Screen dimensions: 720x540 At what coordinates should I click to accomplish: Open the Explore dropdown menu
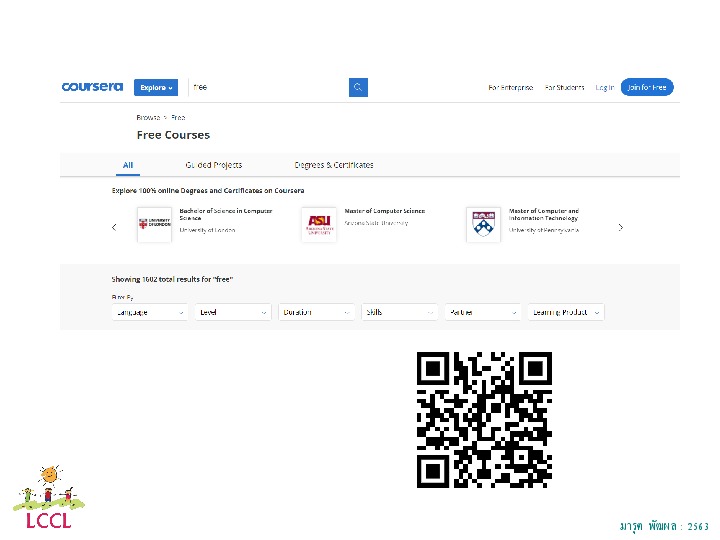coord(156,87)
